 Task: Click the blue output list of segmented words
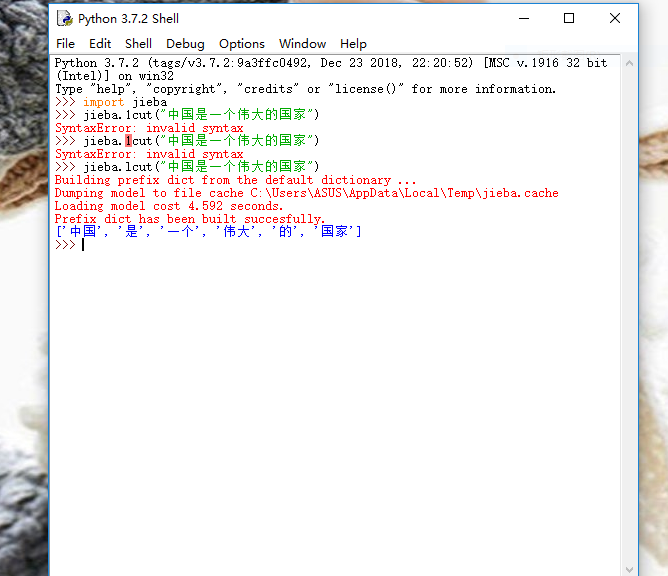point(208,231)
